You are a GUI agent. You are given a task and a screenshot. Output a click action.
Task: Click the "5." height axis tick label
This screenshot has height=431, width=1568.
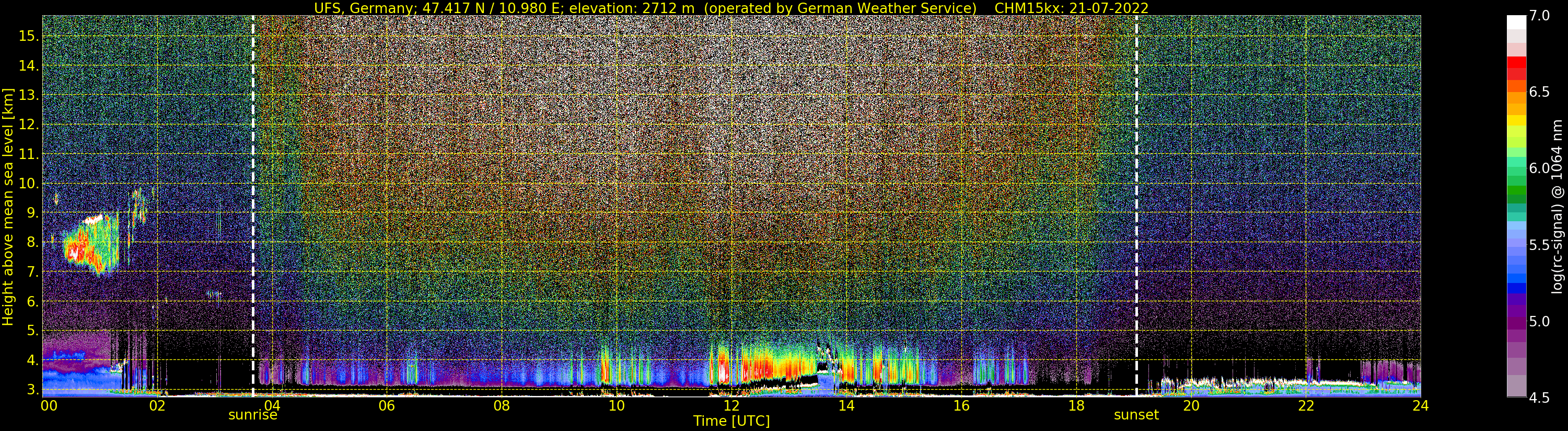pyautogui.click(x=32, y=331)
